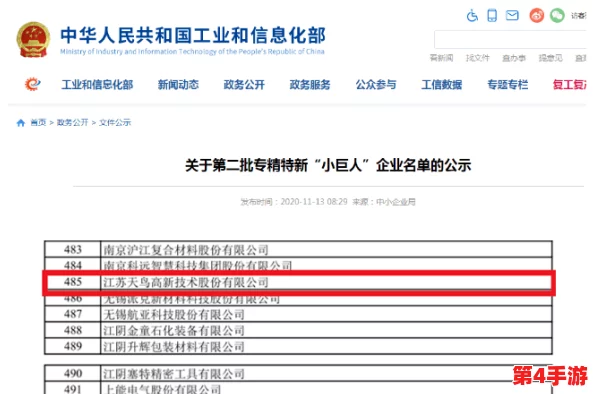
Task: Click the article title 关于第二批专精特新“小巨人”企业名单的公示
Action: click(x=328, y=166)
